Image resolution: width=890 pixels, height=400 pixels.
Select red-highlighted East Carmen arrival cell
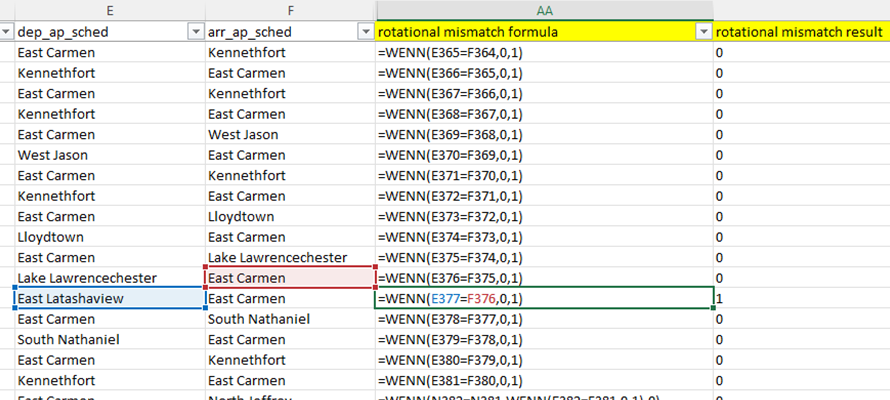pos(290,278)
